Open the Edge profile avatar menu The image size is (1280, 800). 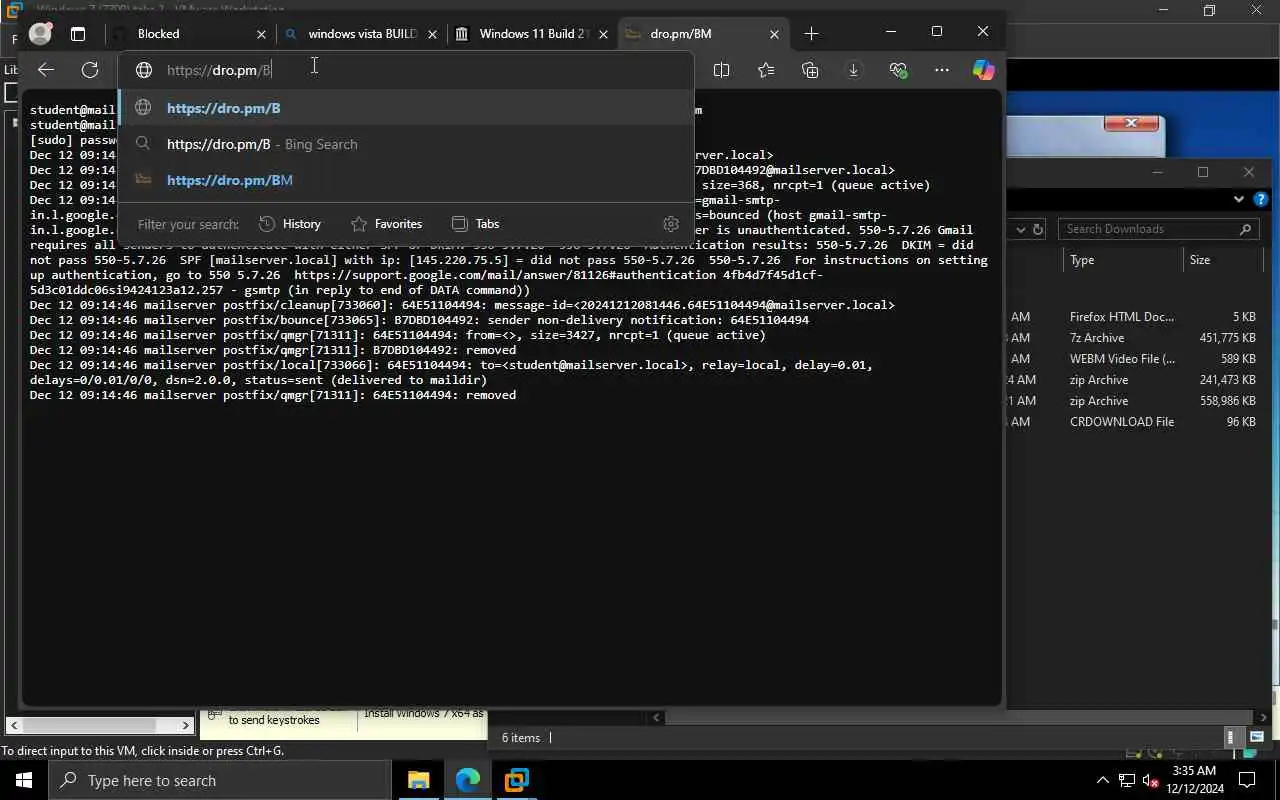[x=40, y=34]
